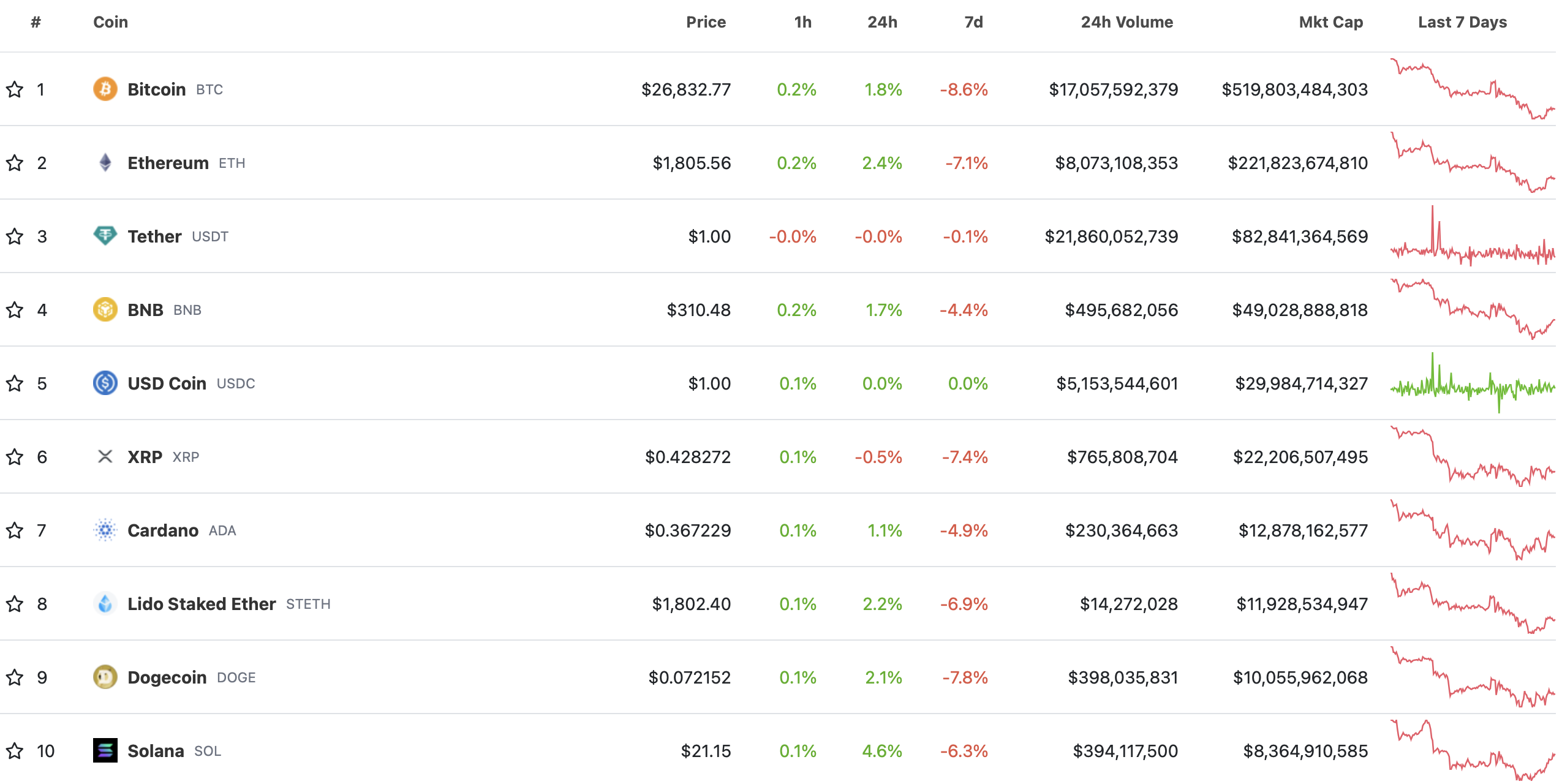The height and width of the screenshot is (784, 1562).
Task: Sort by 24h Volume column header
Action: tap(1126, 22)
